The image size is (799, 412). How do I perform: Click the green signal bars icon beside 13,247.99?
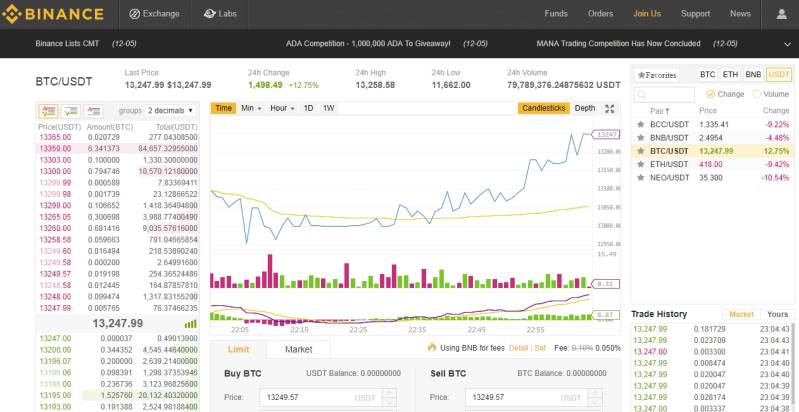[191, 324]
